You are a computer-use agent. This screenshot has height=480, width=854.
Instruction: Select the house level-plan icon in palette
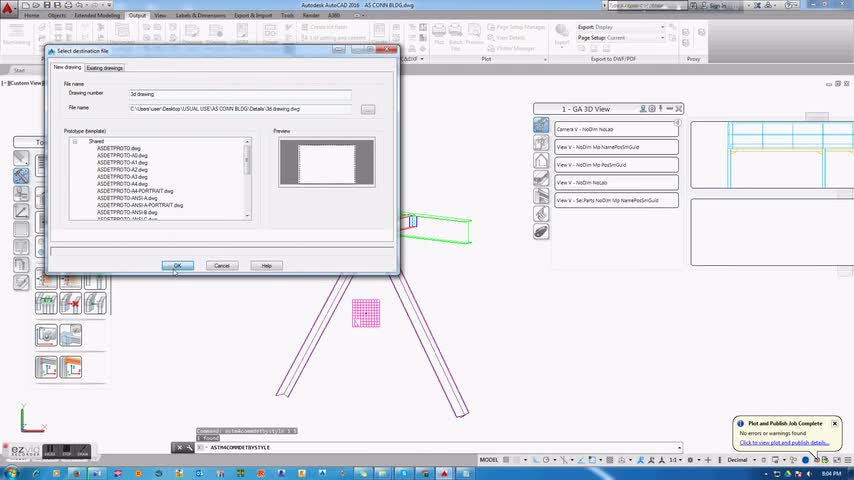click(541, 160)
